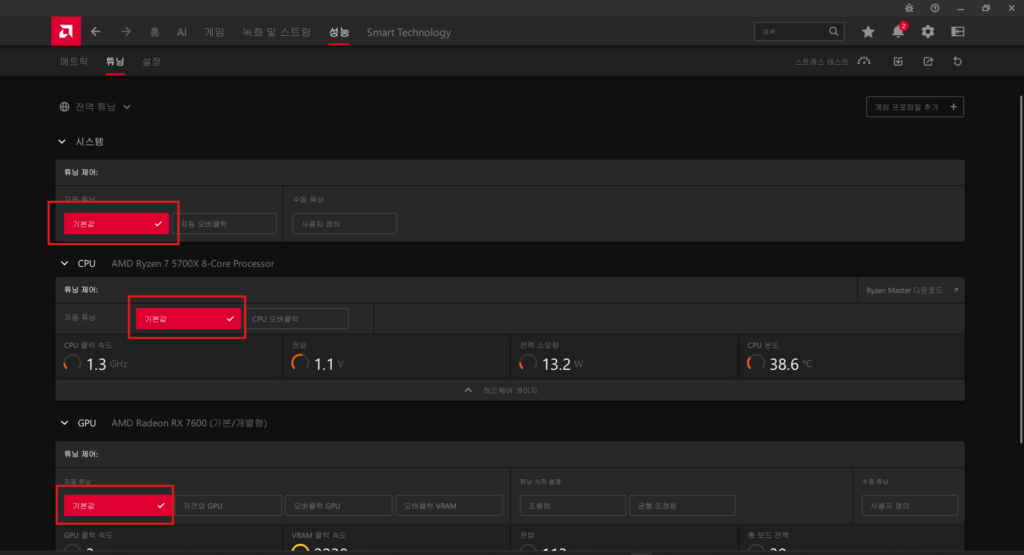Click the search magnifier icon
1024x555 pixels.
click(834, 31)
